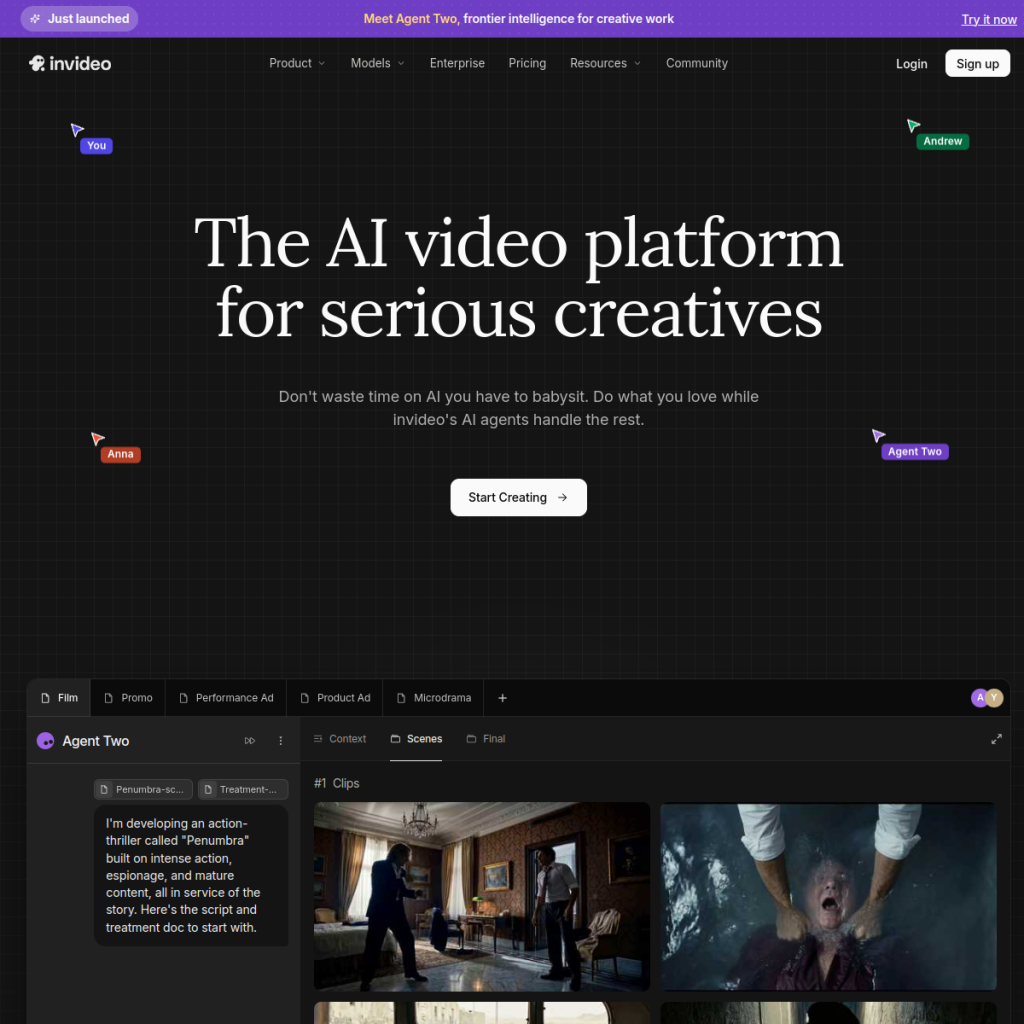
Task: Click the purple A user avatar
Action: 978,697
